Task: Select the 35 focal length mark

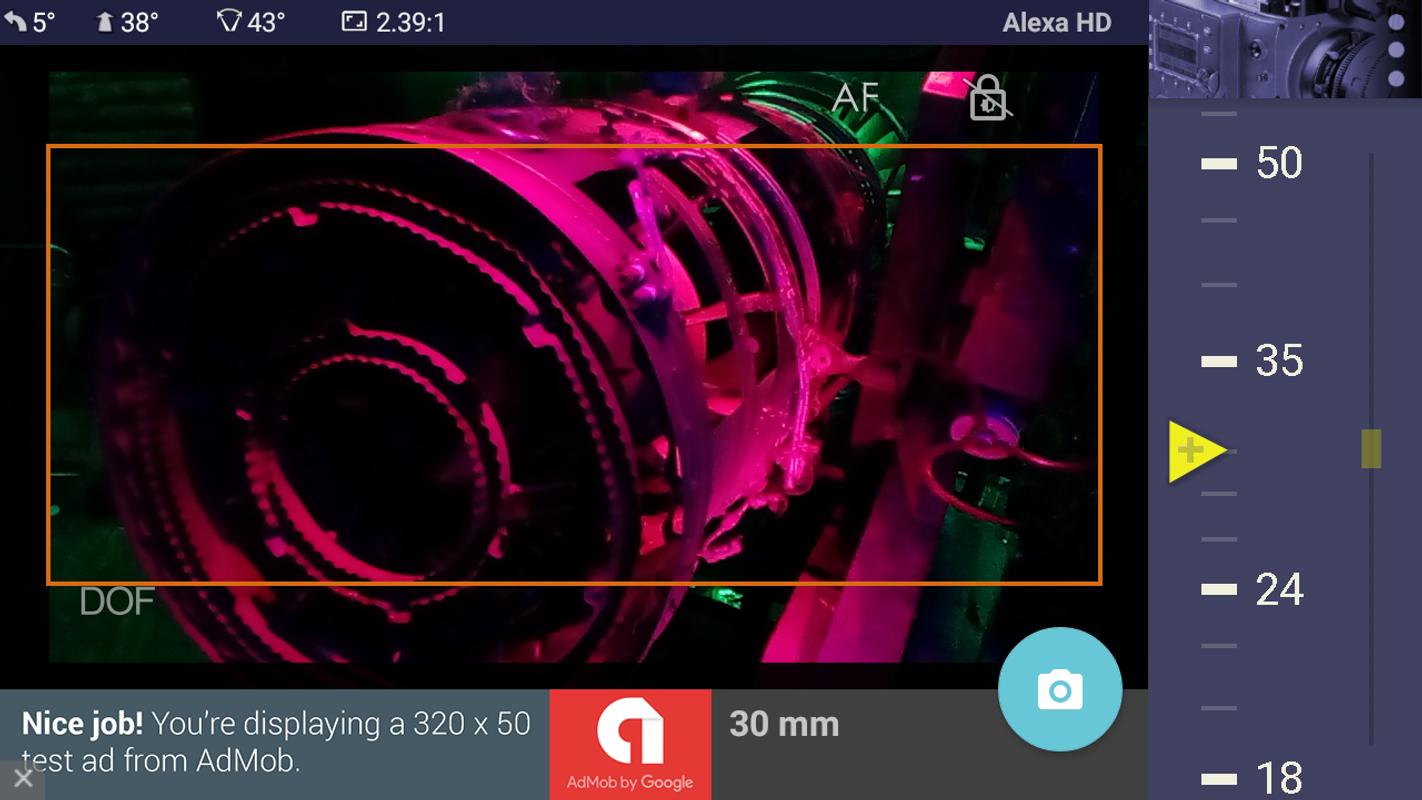Action: pos(1252,361)
